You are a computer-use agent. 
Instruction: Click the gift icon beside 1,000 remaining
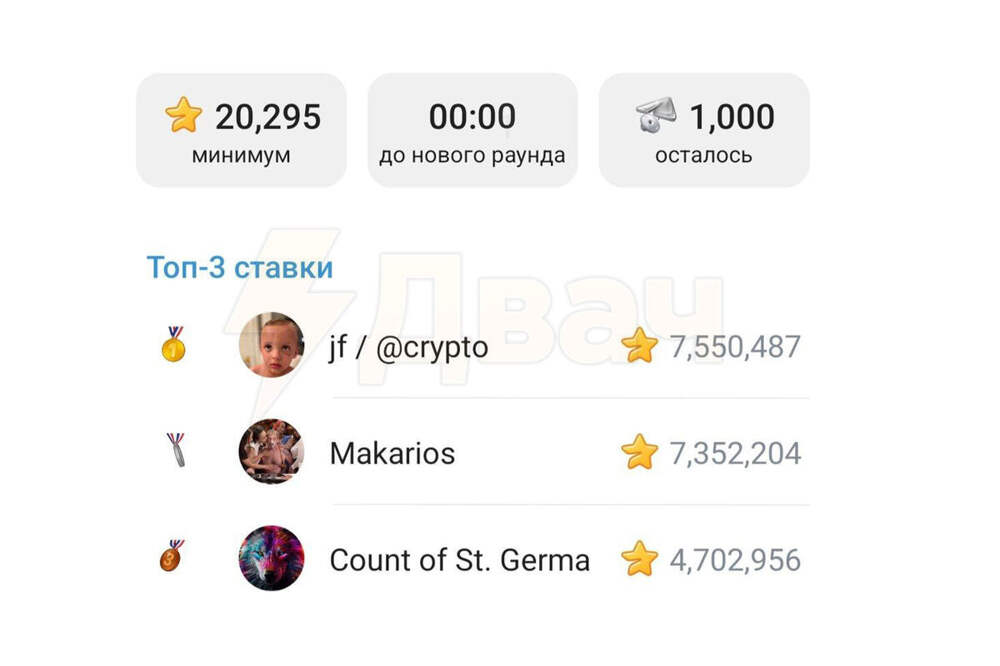coord(655,116)
